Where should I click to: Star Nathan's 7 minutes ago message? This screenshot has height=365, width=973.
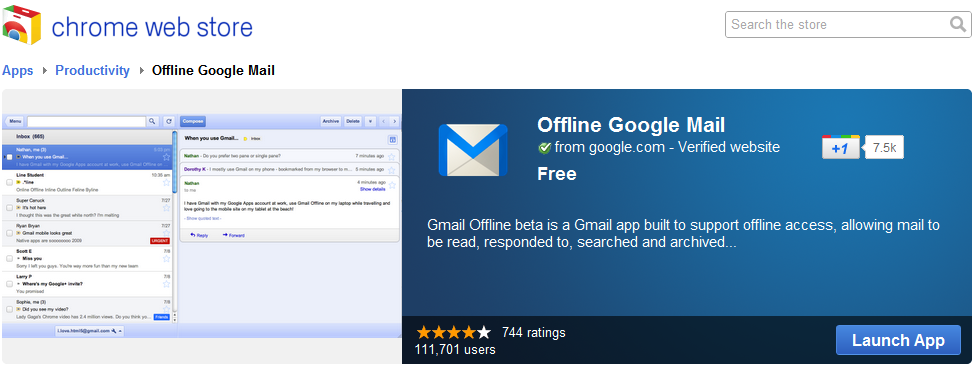pos(392,156)
